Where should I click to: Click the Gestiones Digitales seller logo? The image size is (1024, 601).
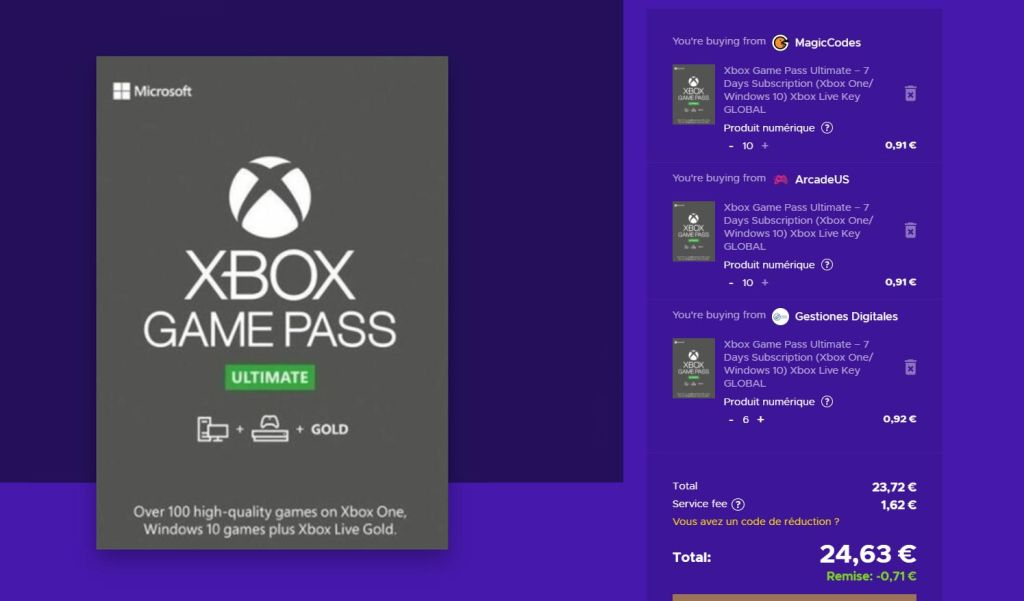point(780,316)
